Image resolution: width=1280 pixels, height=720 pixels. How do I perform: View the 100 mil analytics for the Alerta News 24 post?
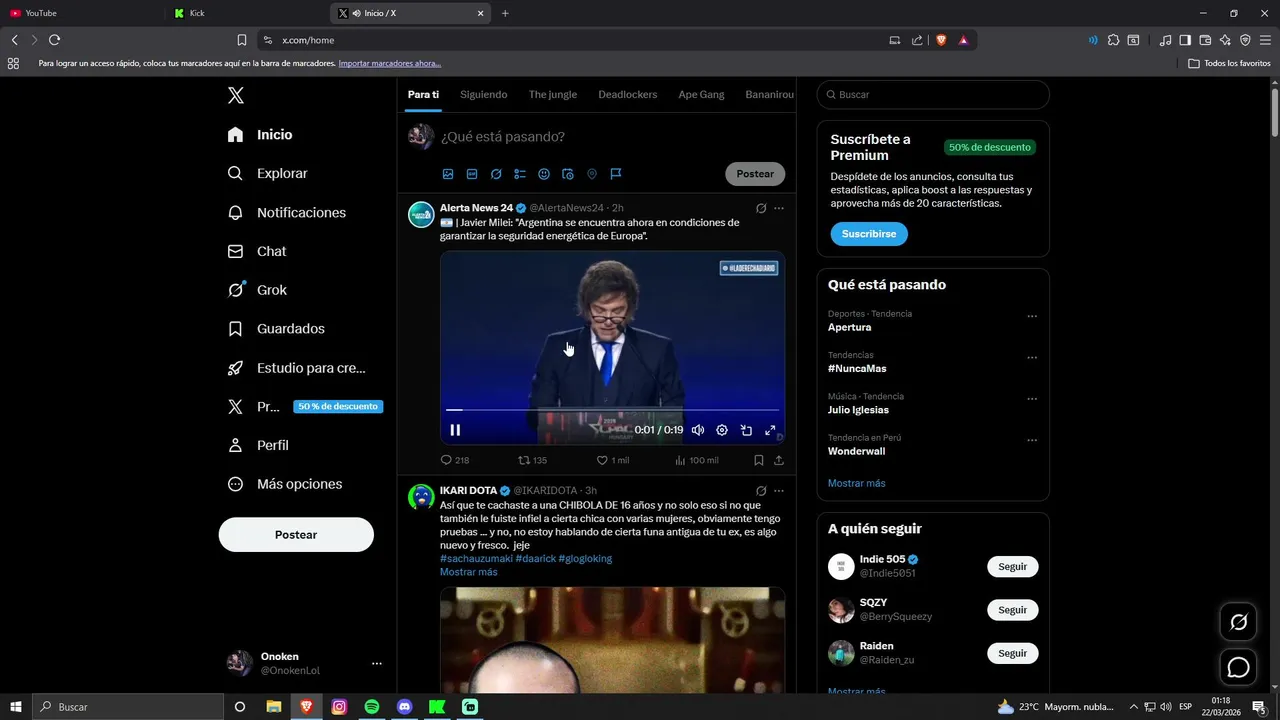pos(697,460)
